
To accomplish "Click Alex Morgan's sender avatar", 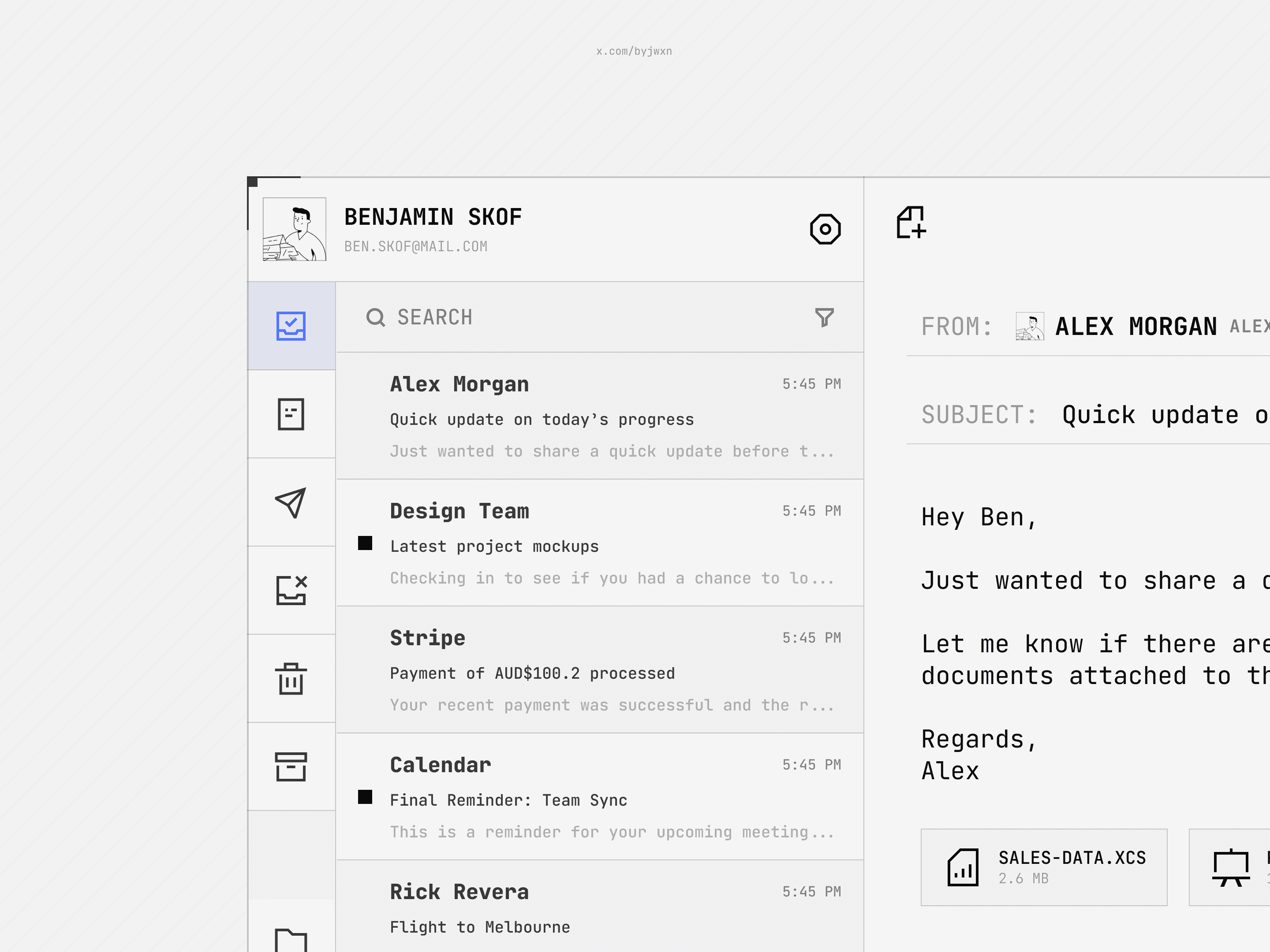I will (x=1029, y=327).
